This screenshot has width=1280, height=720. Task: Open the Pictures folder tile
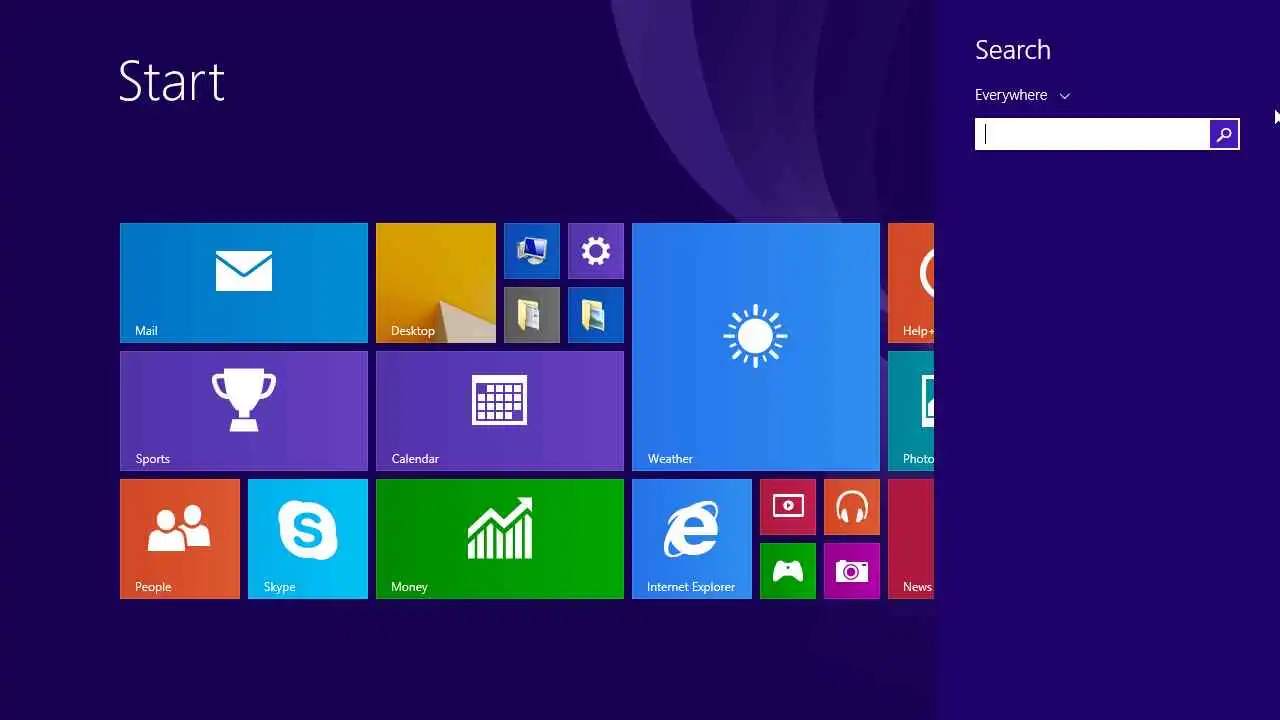(x=596, y=315)
